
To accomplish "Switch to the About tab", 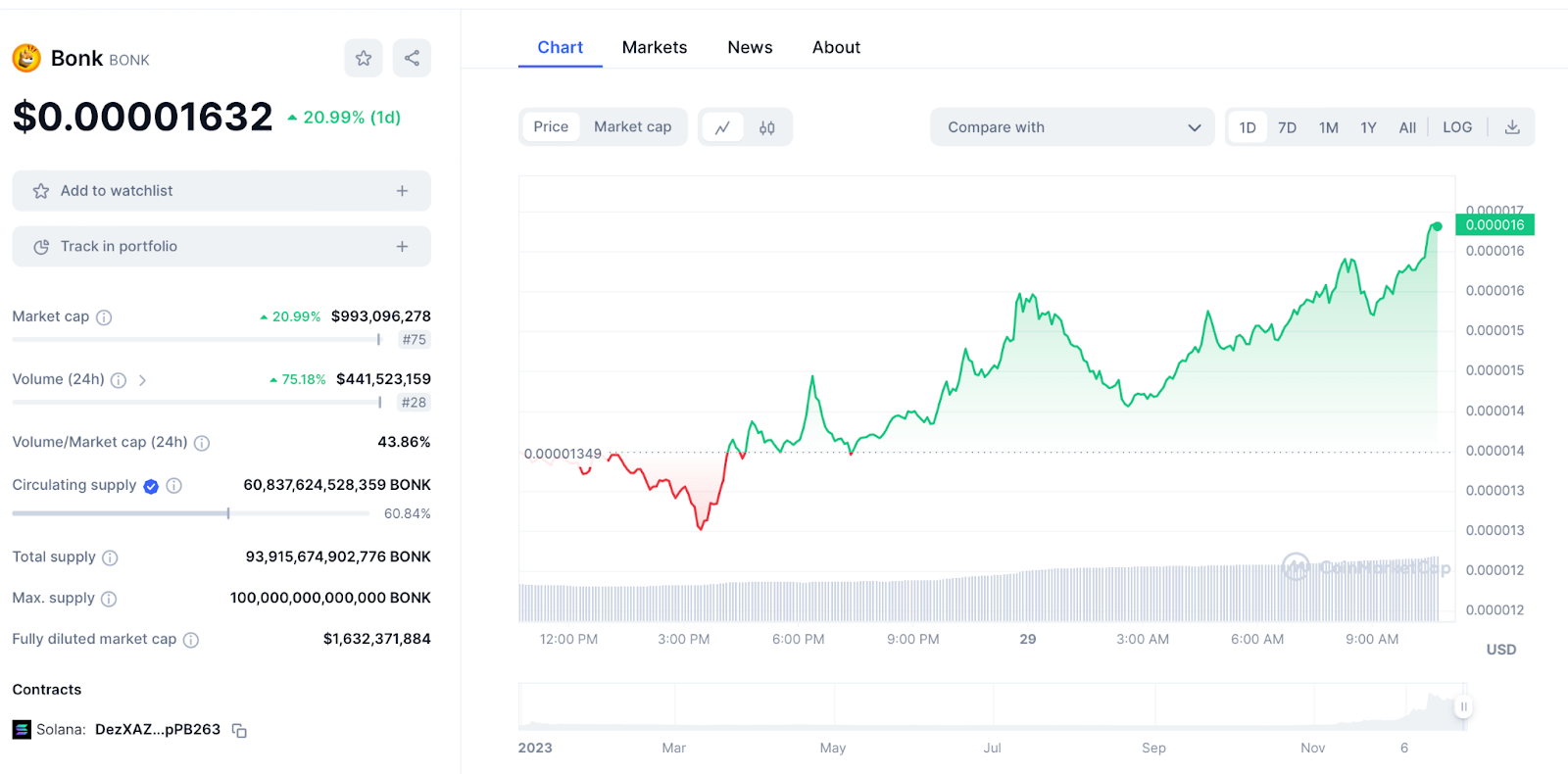I will point(836,47).
